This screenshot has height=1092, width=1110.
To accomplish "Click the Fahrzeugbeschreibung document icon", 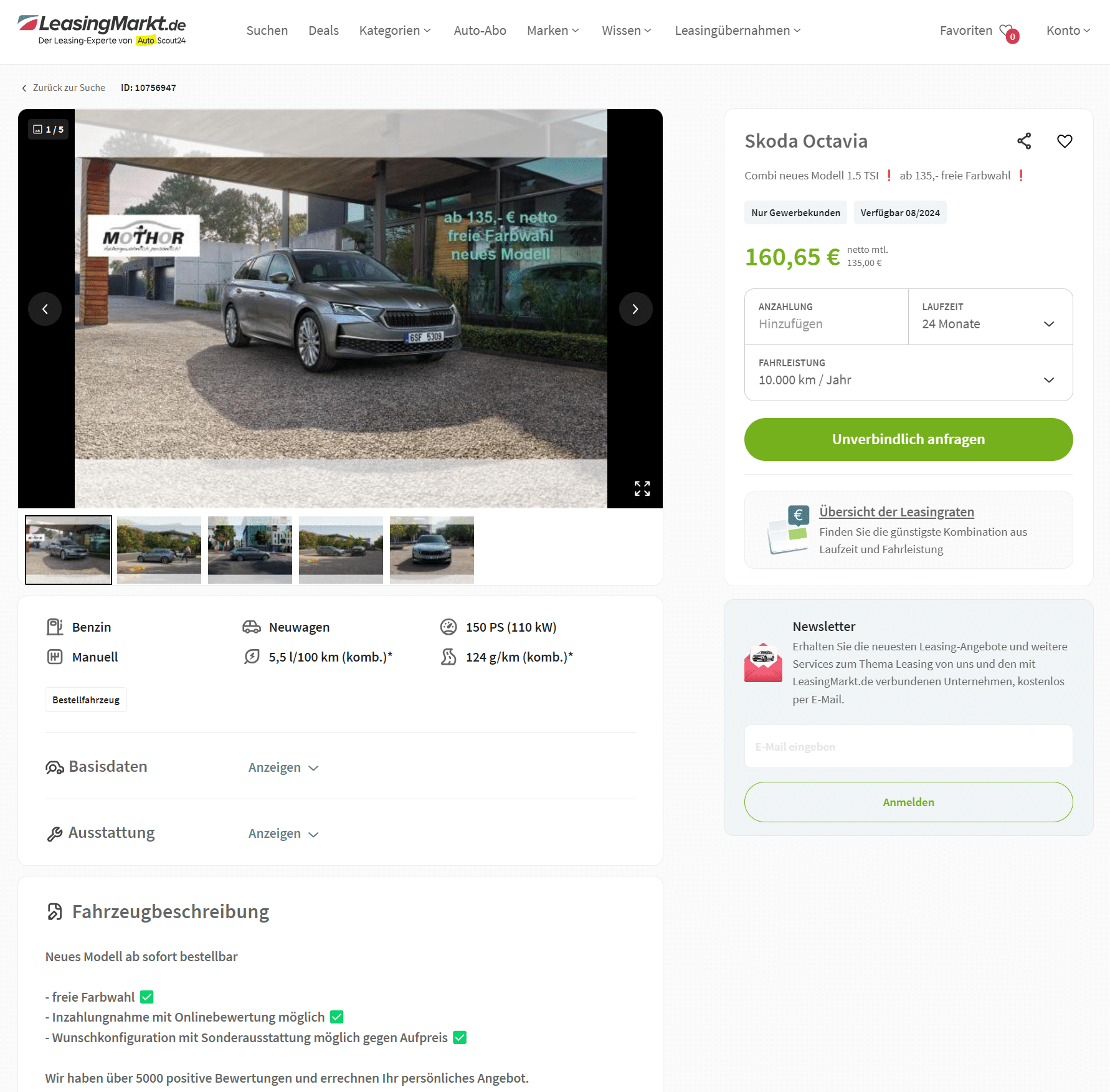I will click(x=55, y=913).
